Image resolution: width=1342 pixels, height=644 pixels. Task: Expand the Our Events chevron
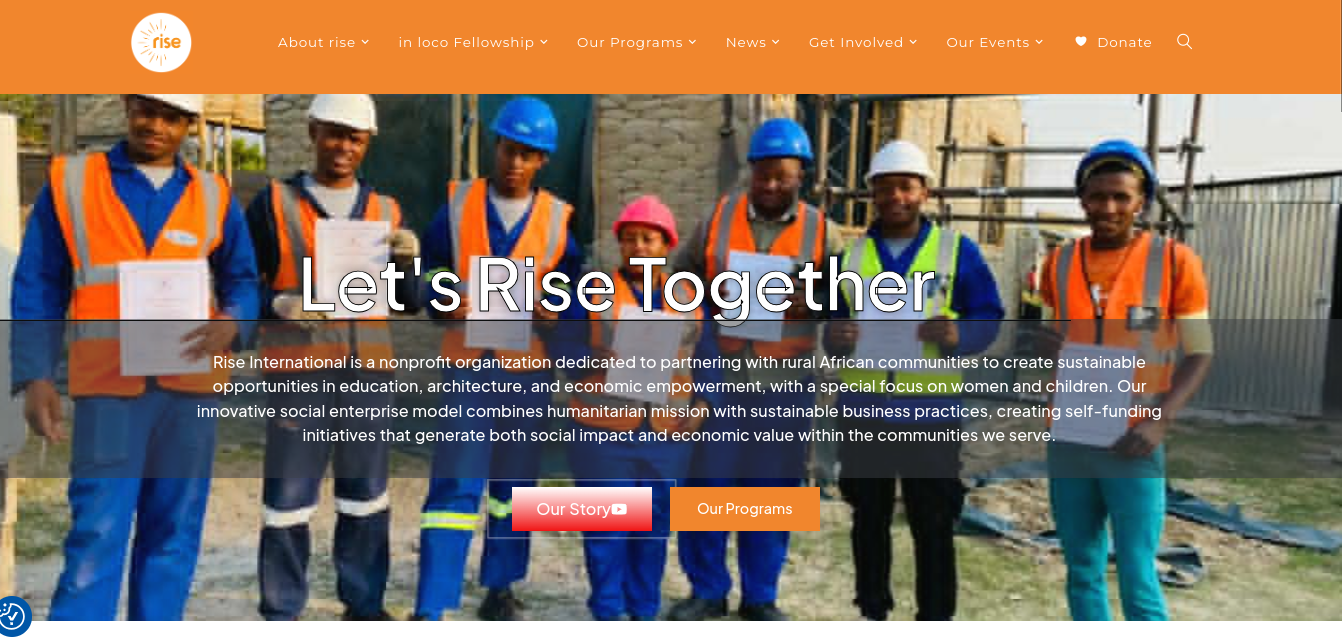point(1039,42)
